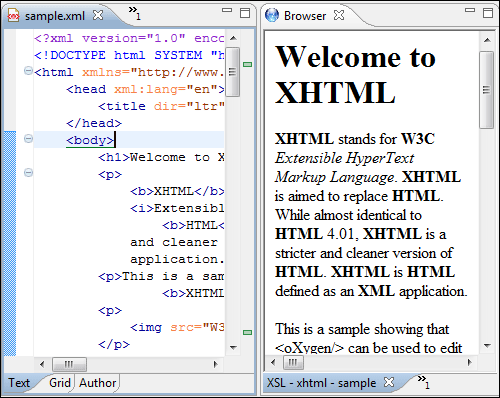
Task: Click editor horizontal scrollbar left arrow
Action: [x=42, y=364]
